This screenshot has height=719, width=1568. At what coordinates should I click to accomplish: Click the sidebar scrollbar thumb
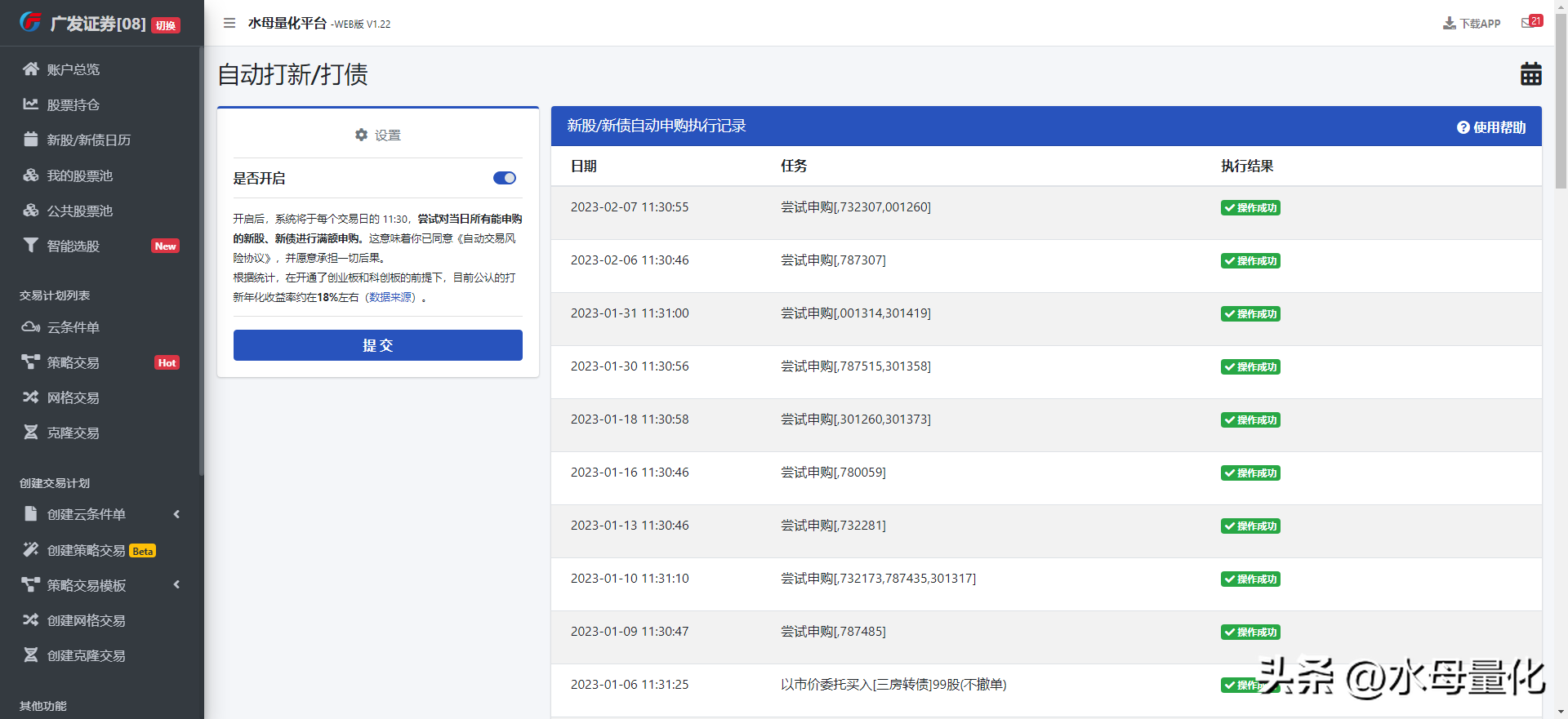coord(201,261)
